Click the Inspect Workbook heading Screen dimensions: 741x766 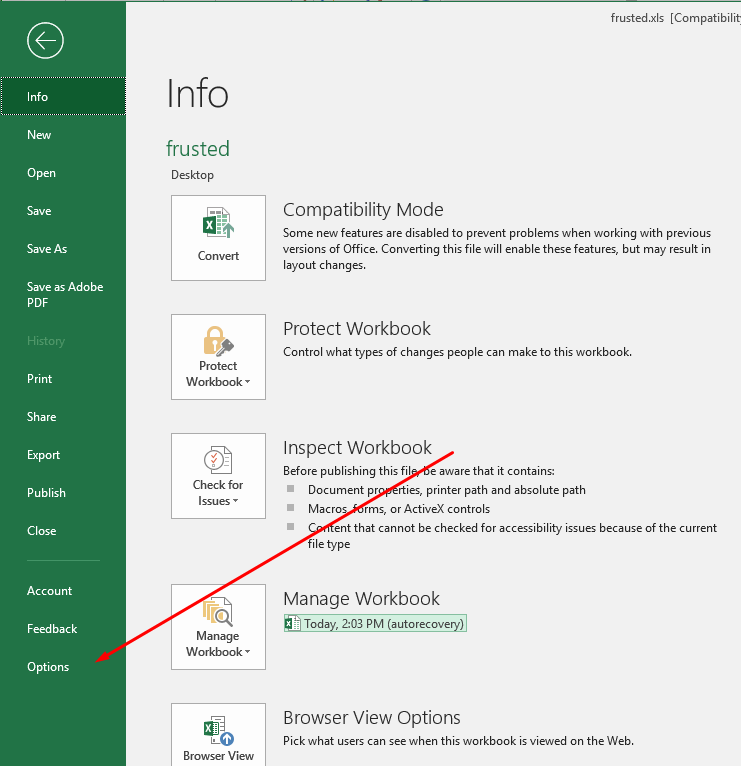pyautogui.click(x=357, y=447)
